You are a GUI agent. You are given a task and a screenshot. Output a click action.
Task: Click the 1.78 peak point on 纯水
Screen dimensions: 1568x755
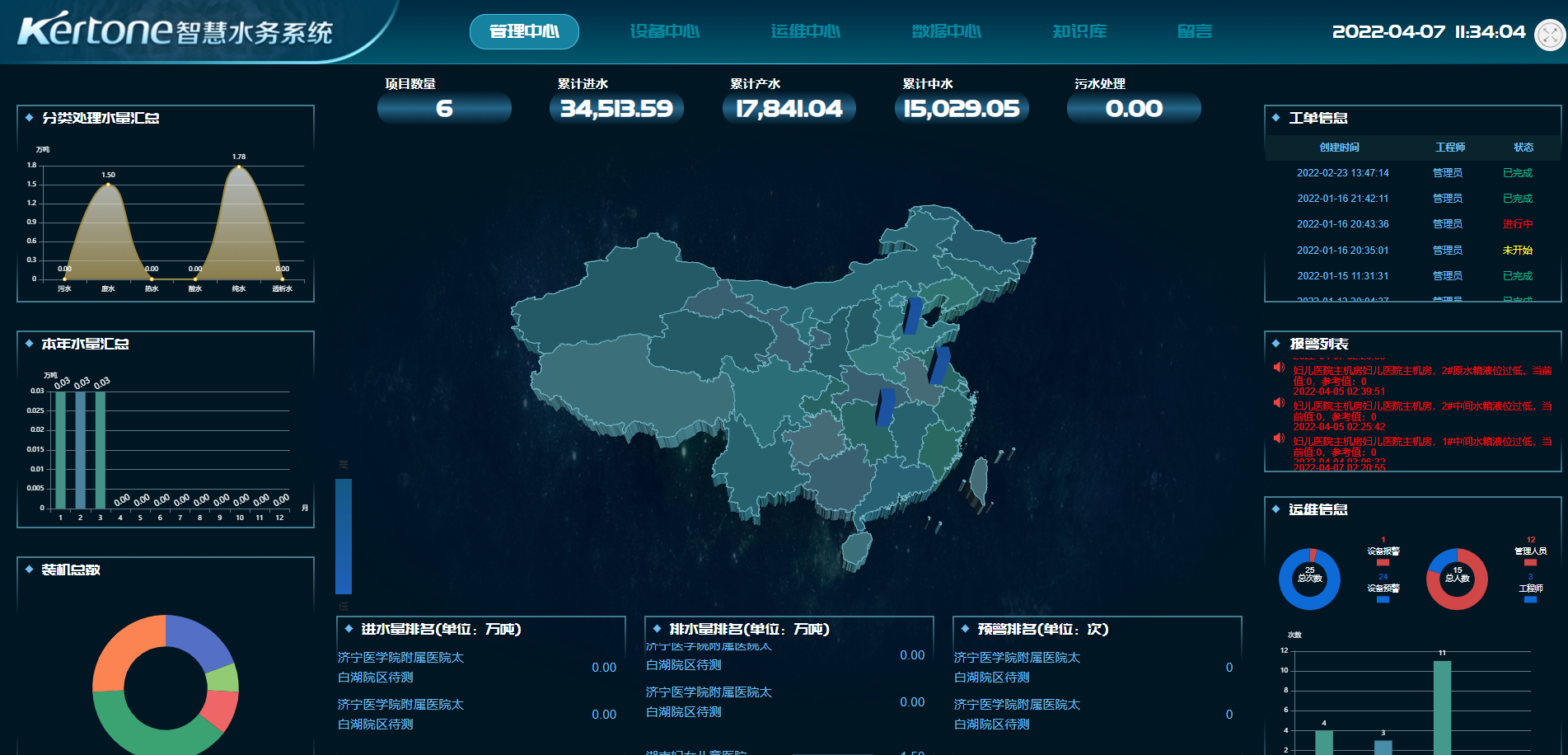click(x=239, y=167)
